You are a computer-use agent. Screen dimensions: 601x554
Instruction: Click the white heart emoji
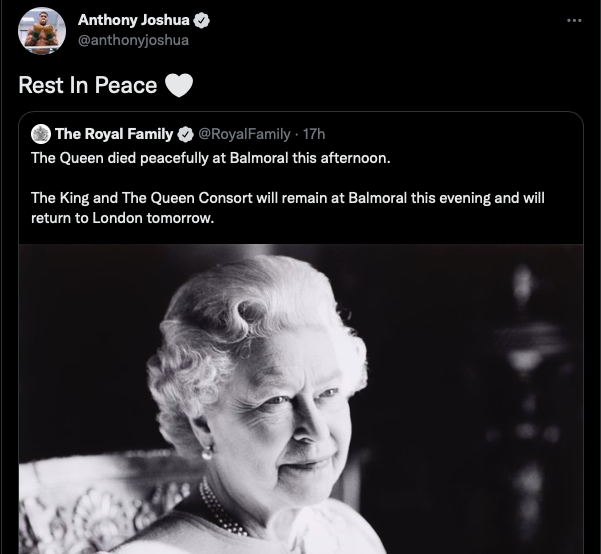click(x=177, y=86)
